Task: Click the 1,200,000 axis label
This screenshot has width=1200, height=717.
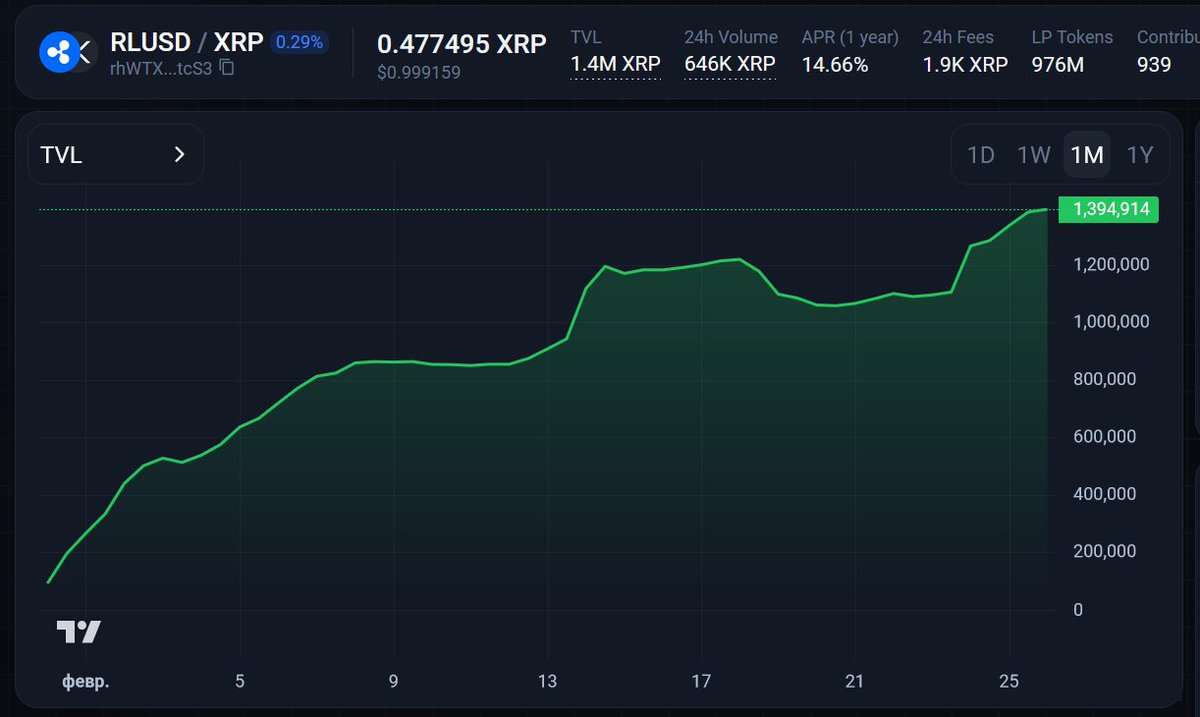Action: point(1111,264)
